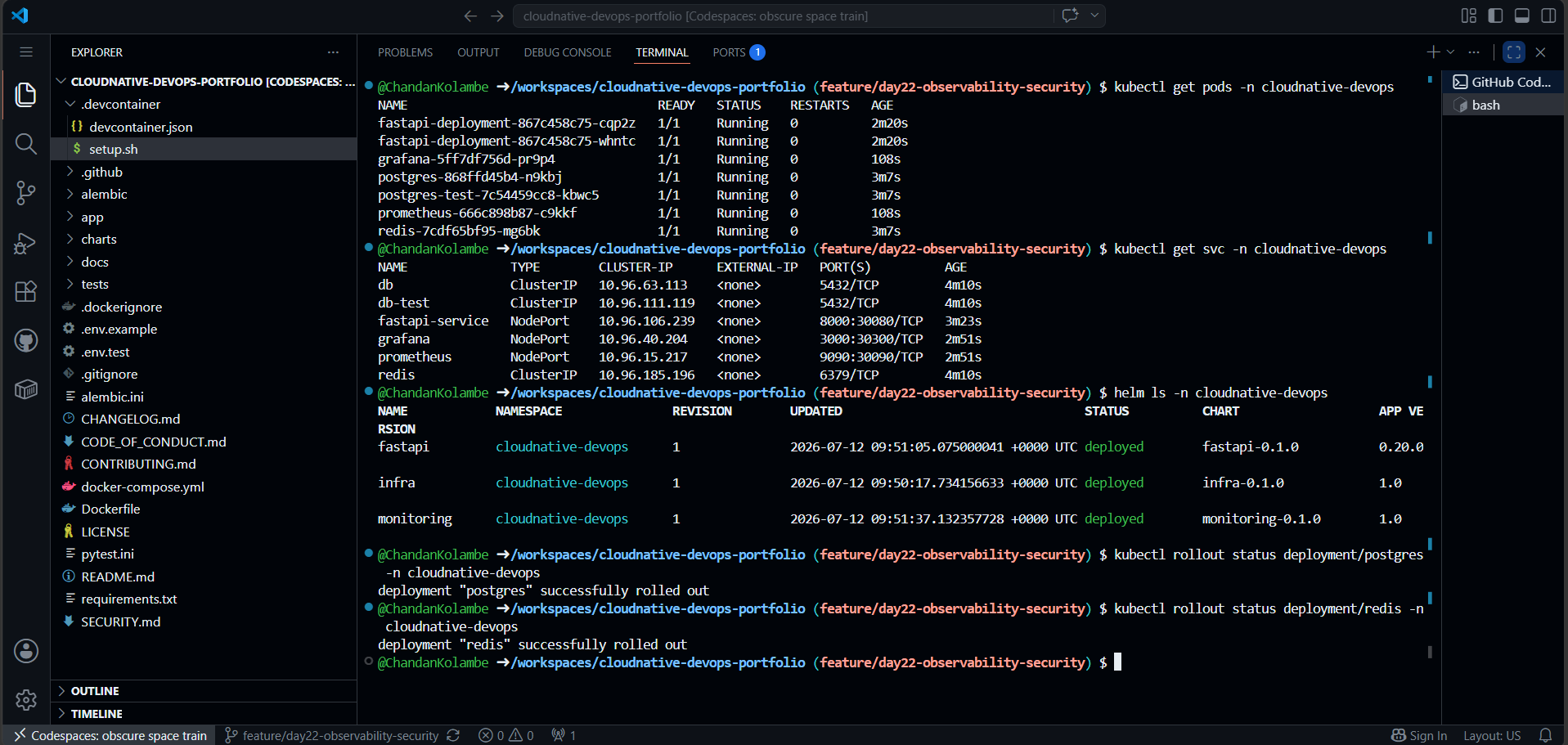Open Run and Debug view icon
This screenshot has width=1568, height=745.
(25, 243)
